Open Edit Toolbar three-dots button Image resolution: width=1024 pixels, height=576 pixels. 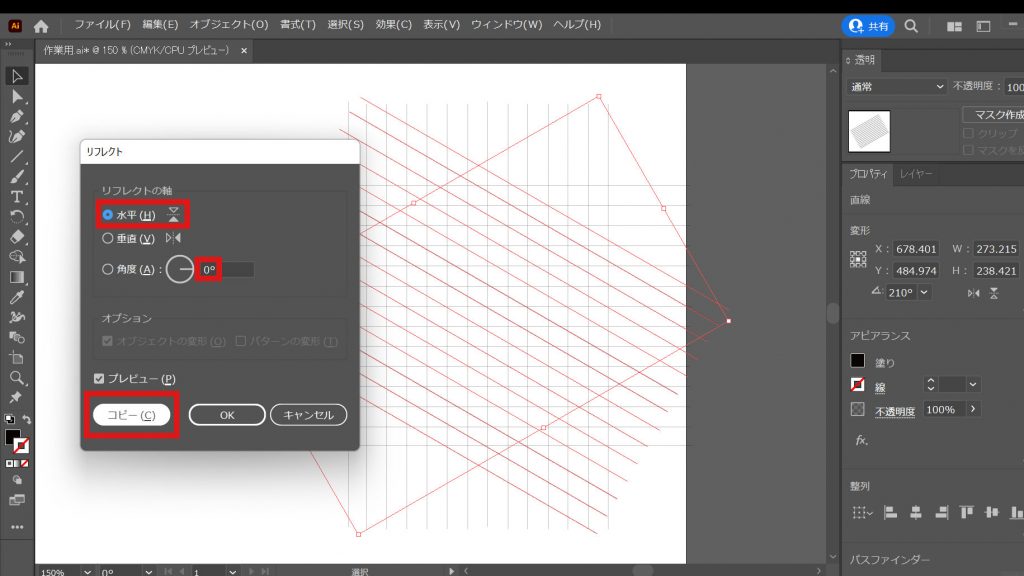(17, 526)
